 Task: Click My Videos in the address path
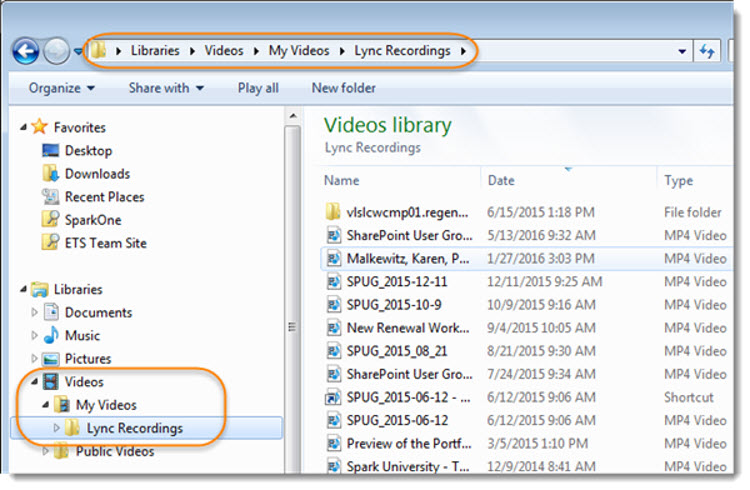[x=298, y=51]
